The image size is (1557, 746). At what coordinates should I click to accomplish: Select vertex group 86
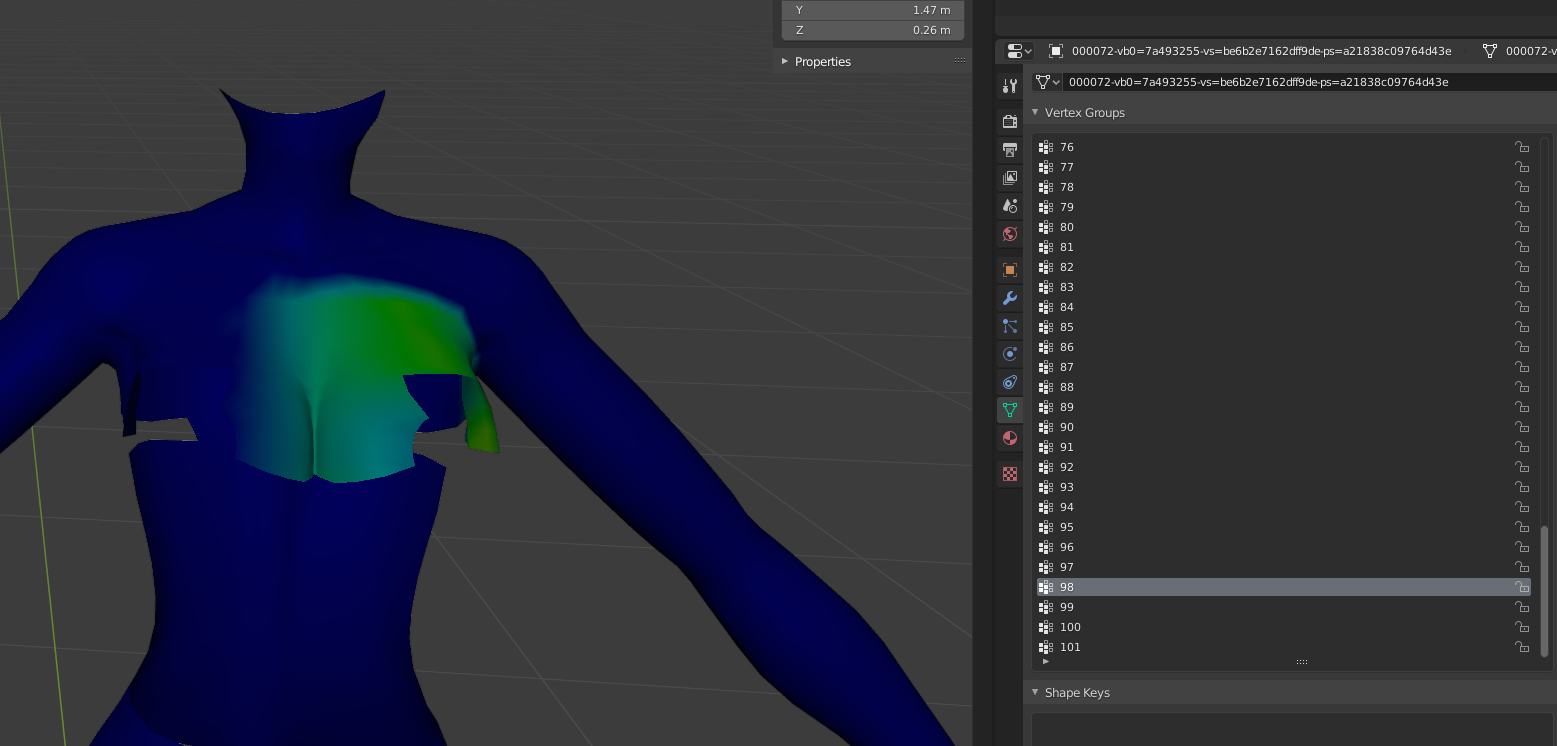[x=1283, y=347]
